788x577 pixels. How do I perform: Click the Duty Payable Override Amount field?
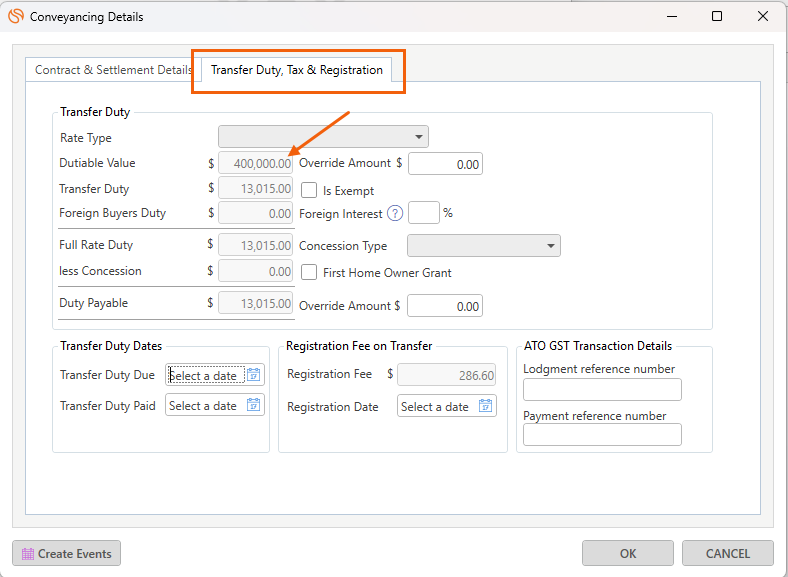445,306
